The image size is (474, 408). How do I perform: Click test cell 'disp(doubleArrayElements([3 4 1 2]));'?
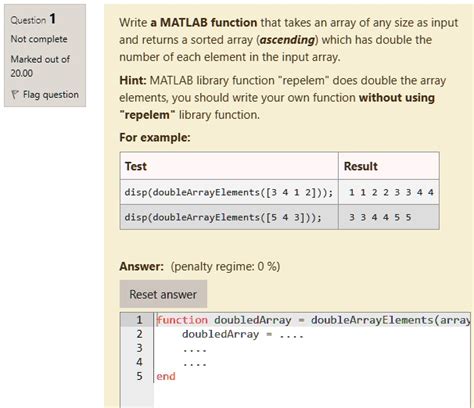[229, 192]
